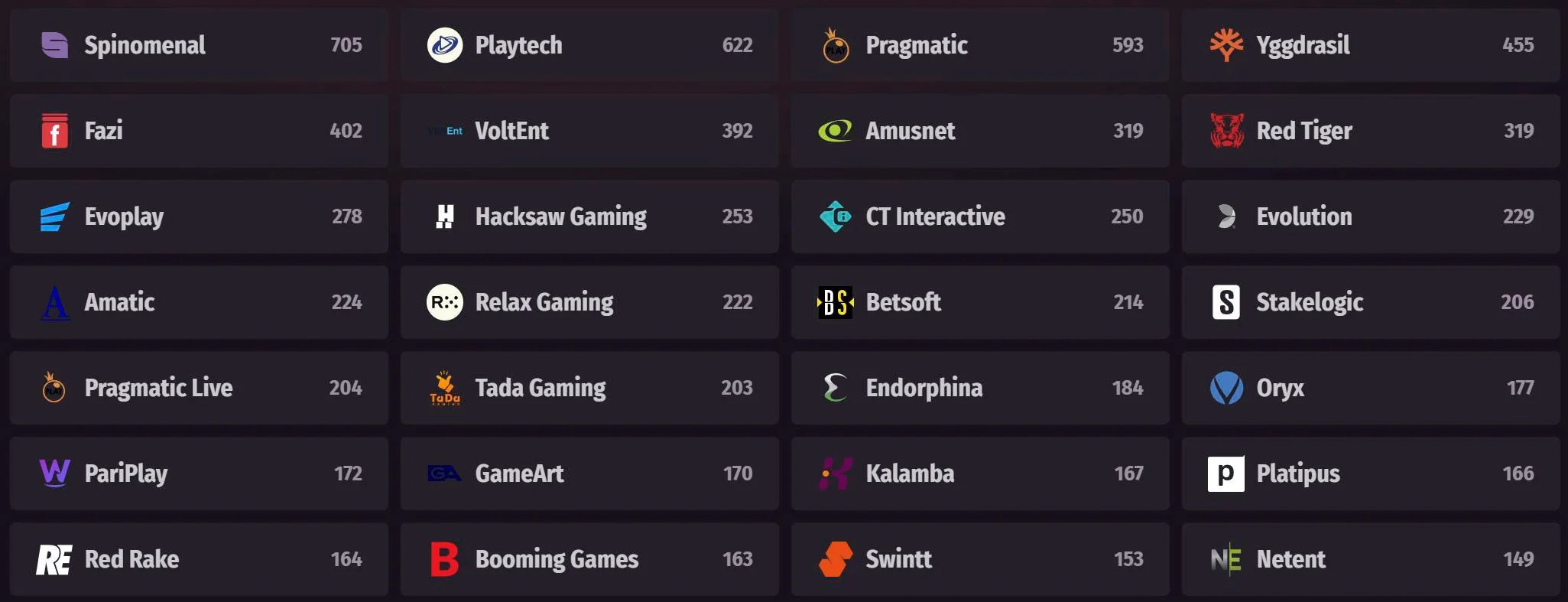
Task: Open Pragmatic Live provider
Action: (199, 388)
